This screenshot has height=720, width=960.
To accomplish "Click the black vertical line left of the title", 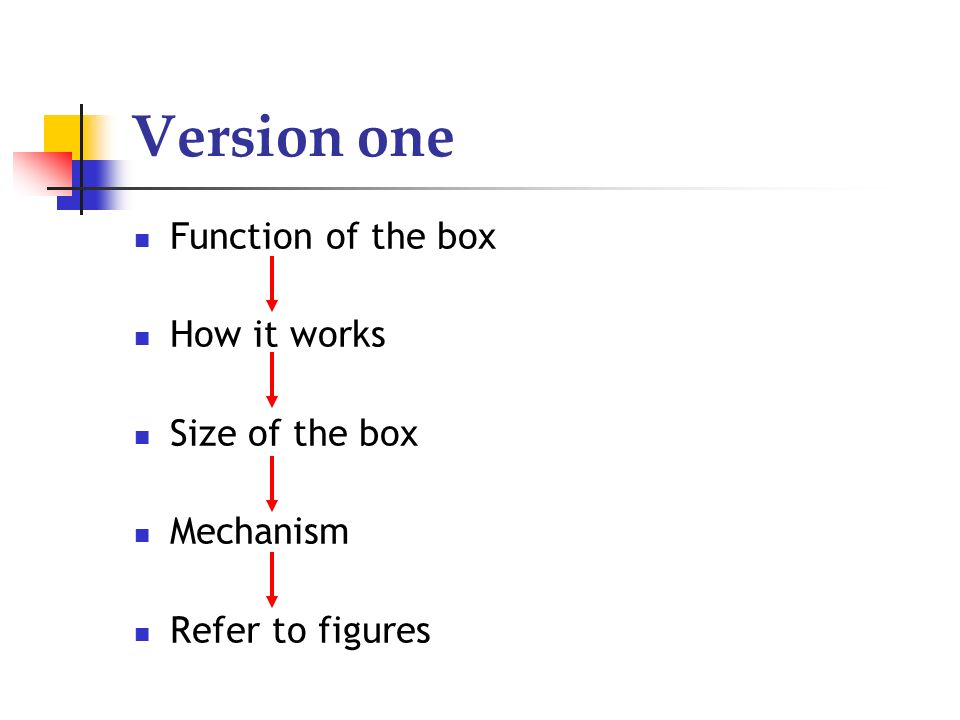I will click(x=81, y=159).
